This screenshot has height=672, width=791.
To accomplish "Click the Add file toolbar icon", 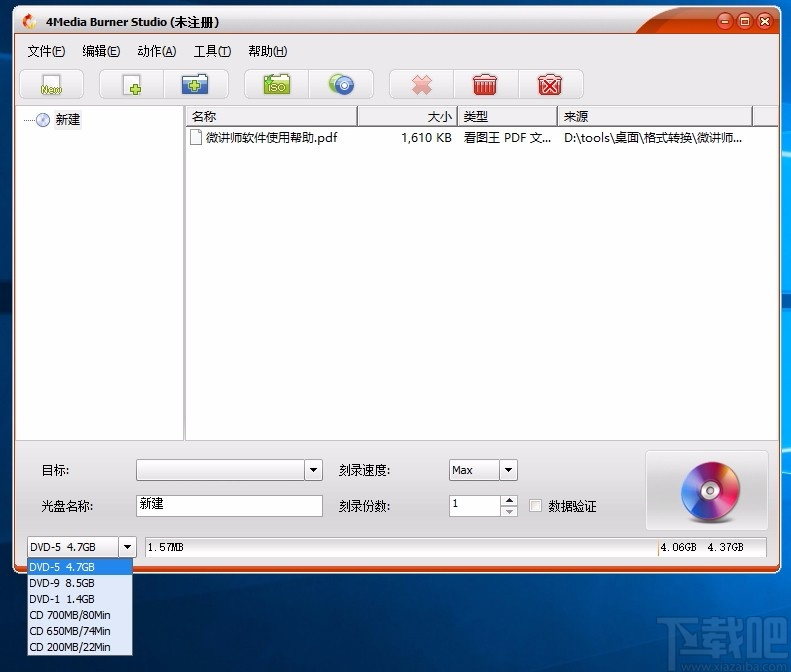I will coord(132,85).
